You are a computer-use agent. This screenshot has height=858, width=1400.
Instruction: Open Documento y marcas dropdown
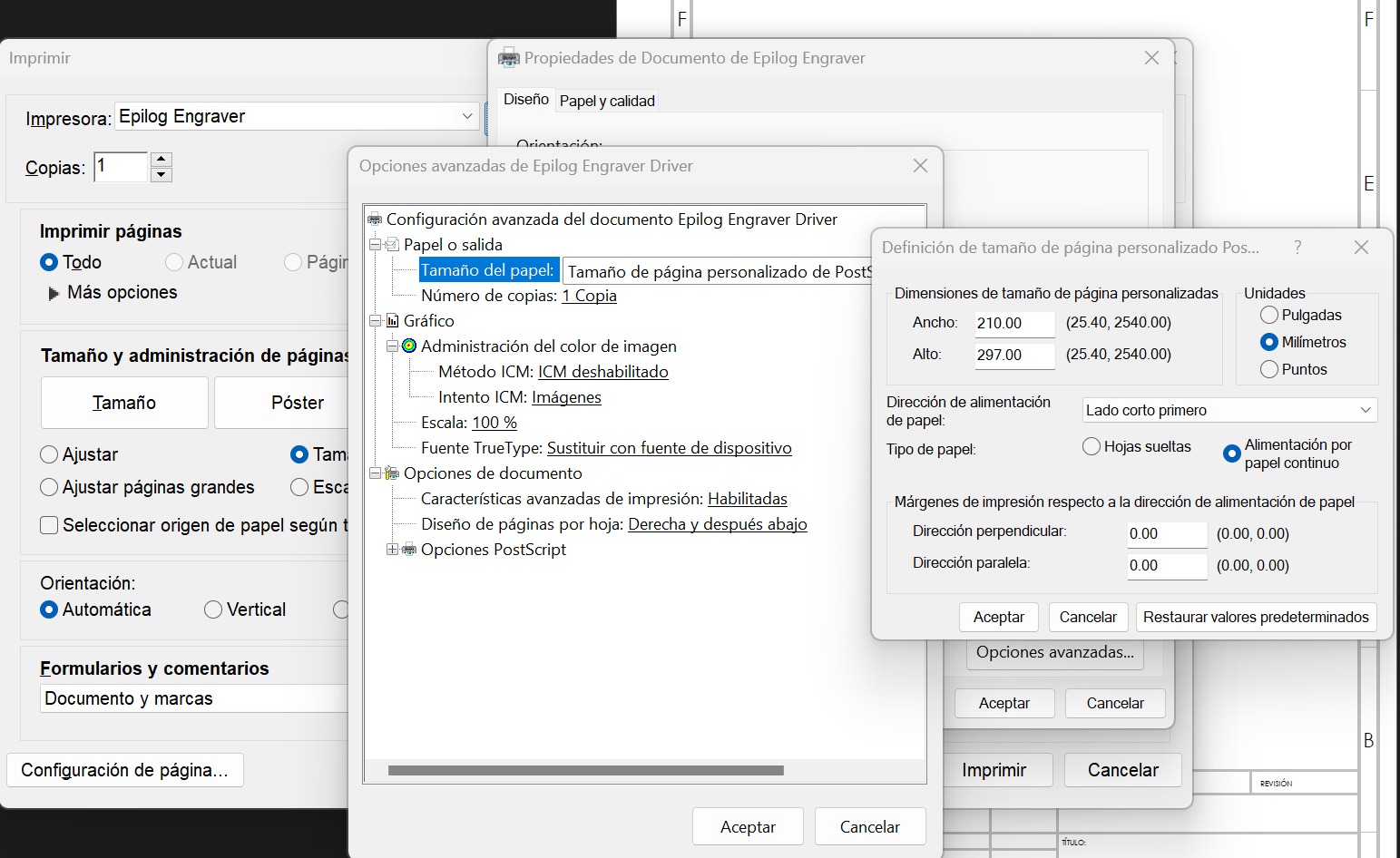click(x=194, y=698)
